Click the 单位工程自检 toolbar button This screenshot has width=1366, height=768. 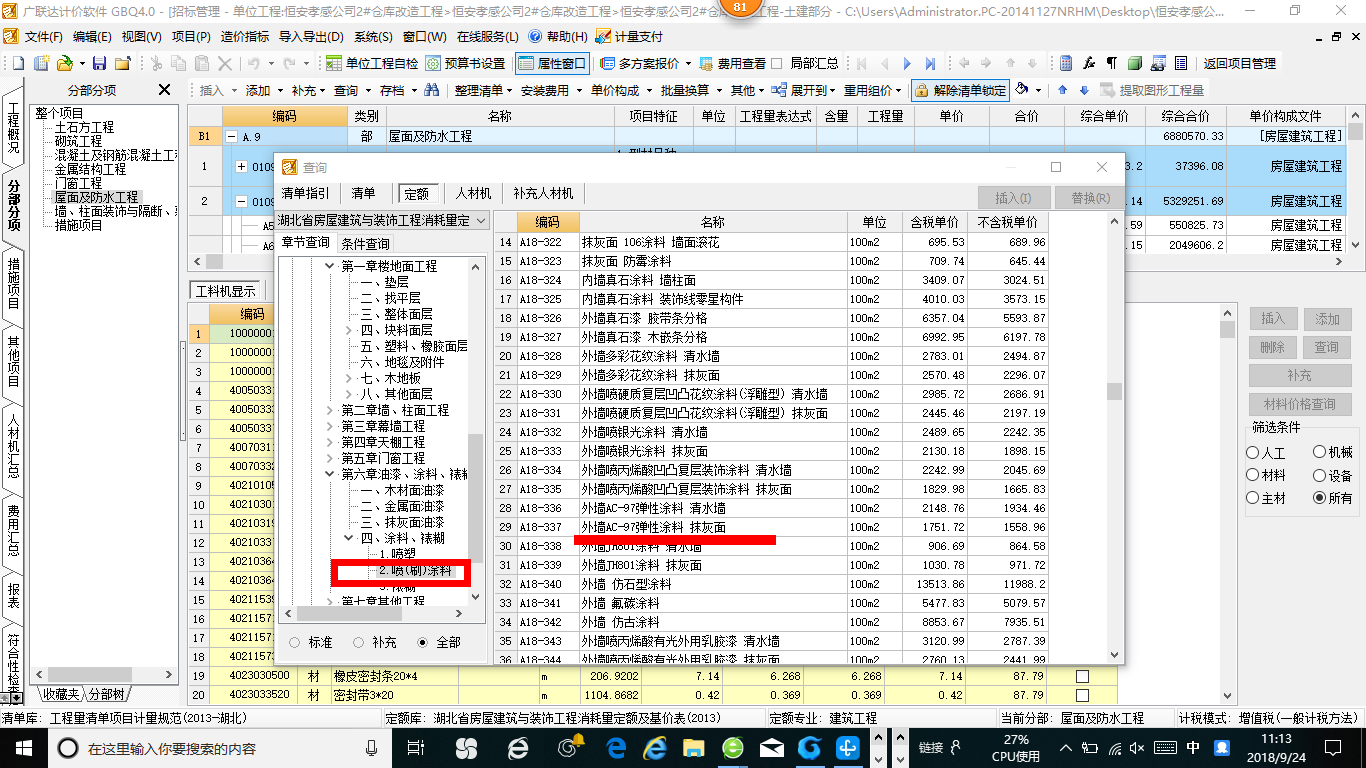click(372, 63)
